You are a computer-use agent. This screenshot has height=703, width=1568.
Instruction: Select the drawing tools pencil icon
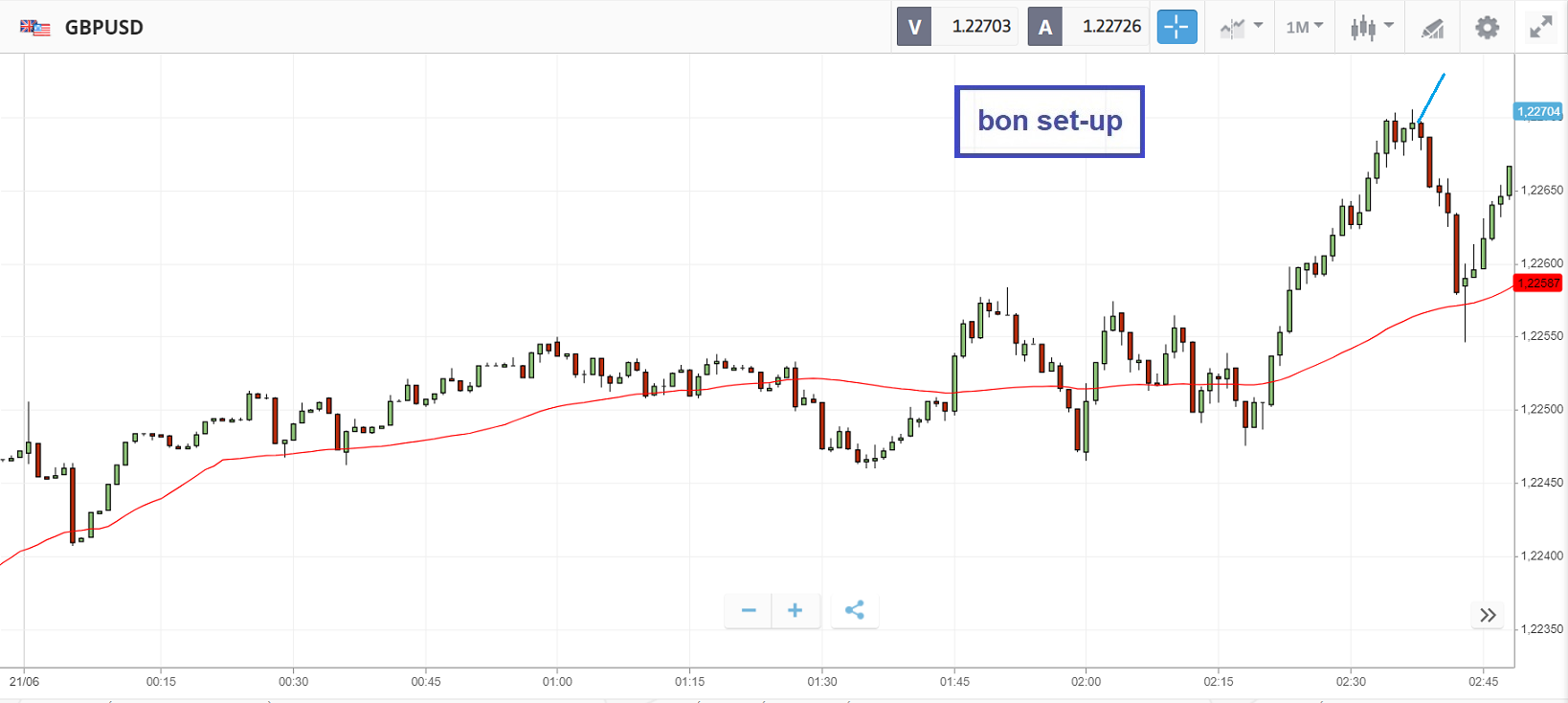pos(1432,28)
